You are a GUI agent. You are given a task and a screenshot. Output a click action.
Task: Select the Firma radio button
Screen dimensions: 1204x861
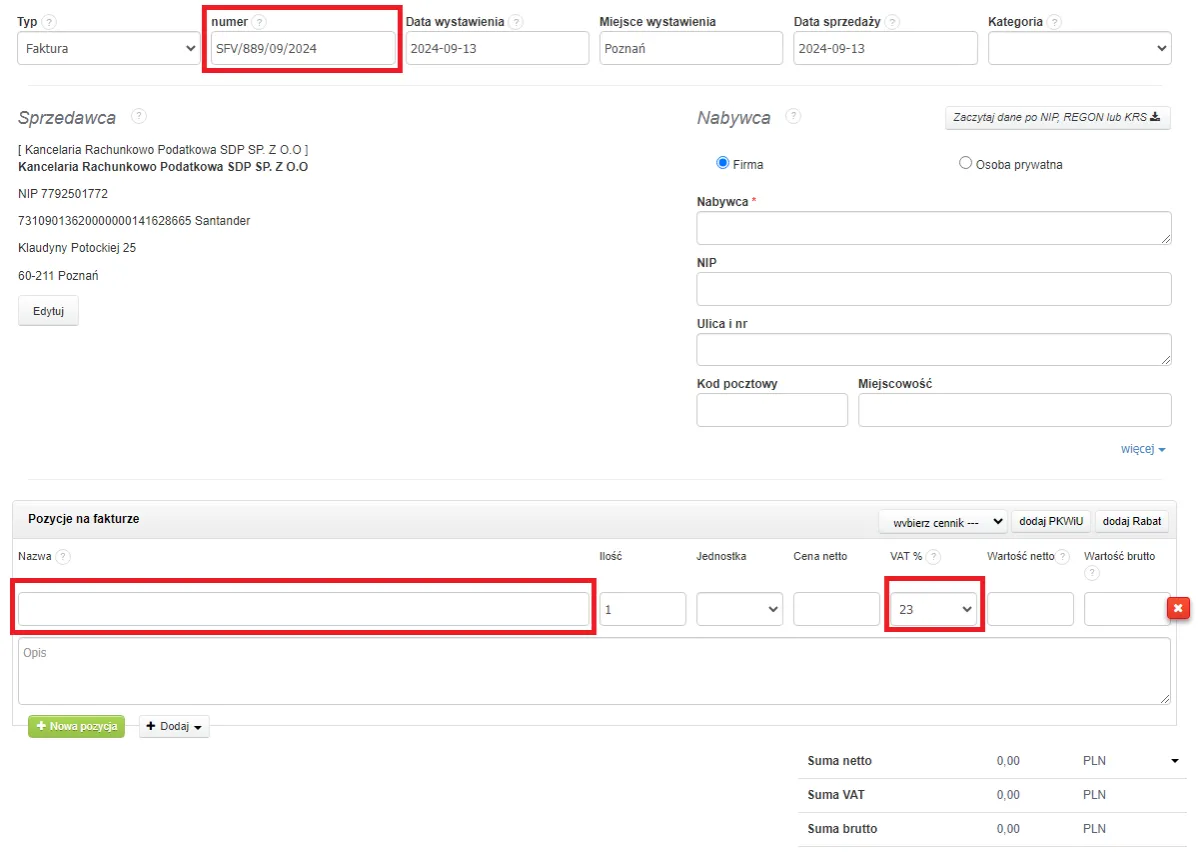tap(723, 163)
